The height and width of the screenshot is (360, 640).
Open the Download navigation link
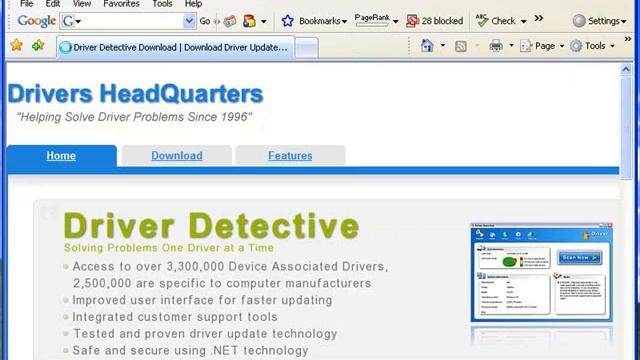[x=177, y=156]
